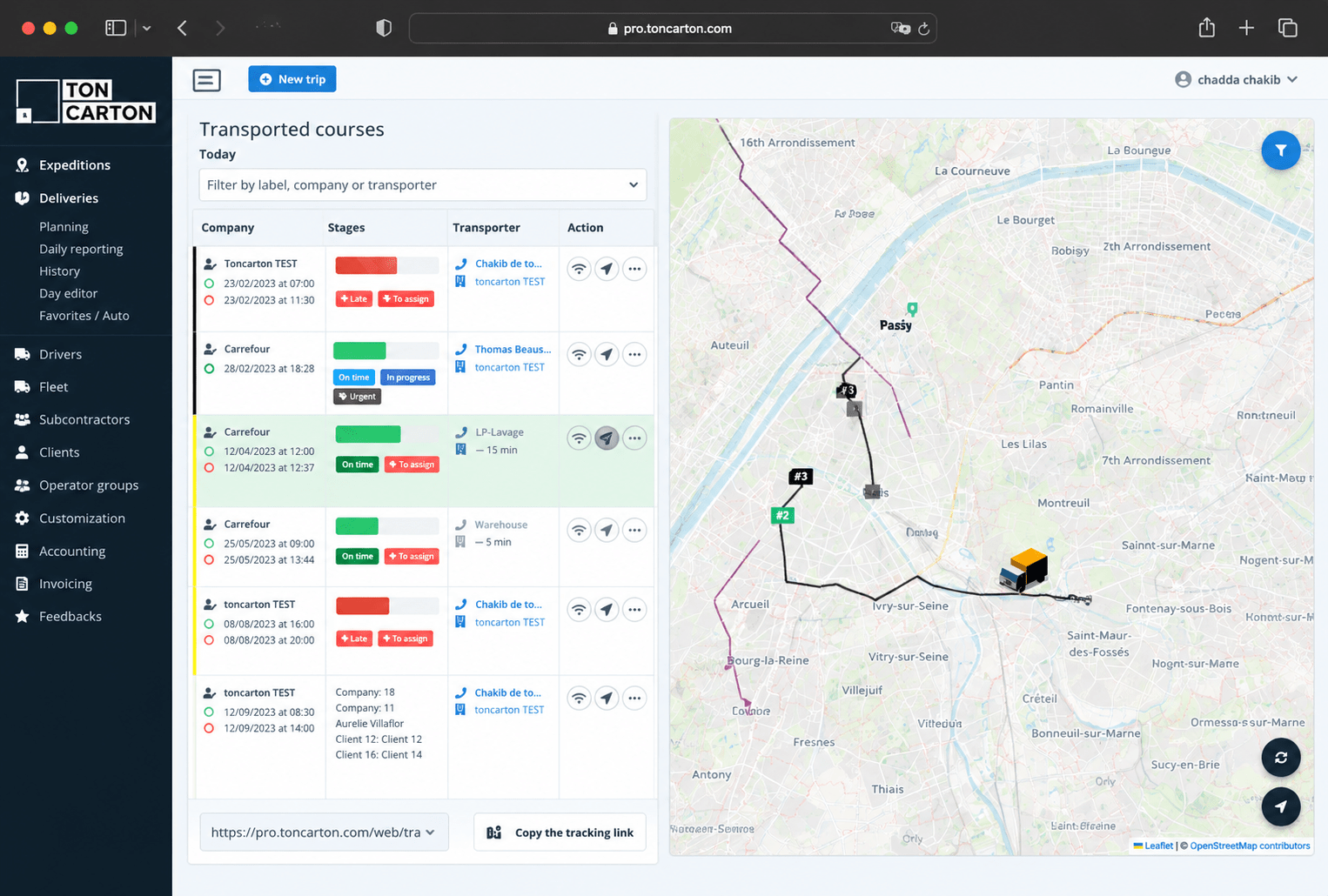Open Feedbacks page
Viewport: 1328px width, 896px height.
[x=70, y=617]
